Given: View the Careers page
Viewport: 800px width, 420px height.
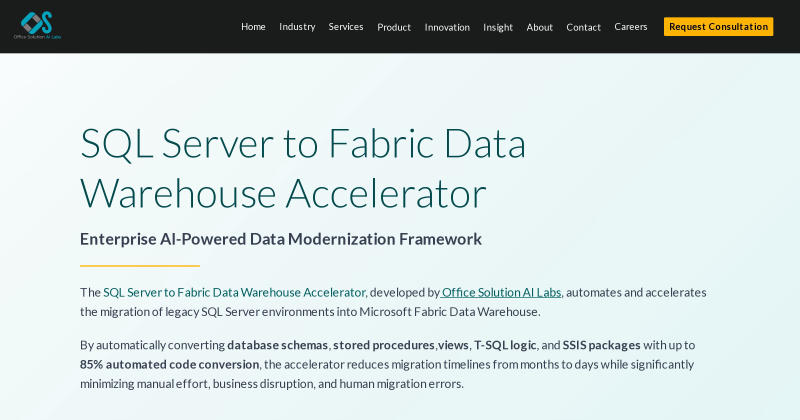Looking at the screenshot, I should coord(631,27).
